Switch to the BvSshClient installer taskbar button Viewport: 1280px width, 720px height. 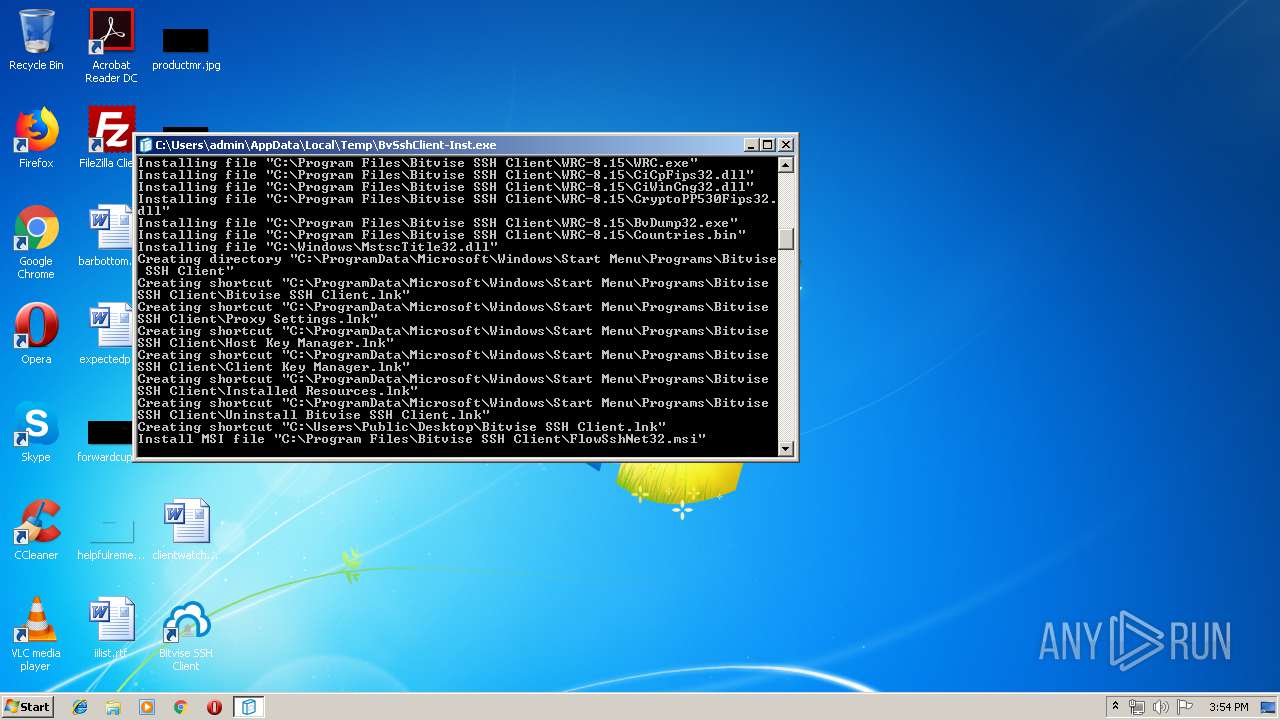click(x=249, y=707)
